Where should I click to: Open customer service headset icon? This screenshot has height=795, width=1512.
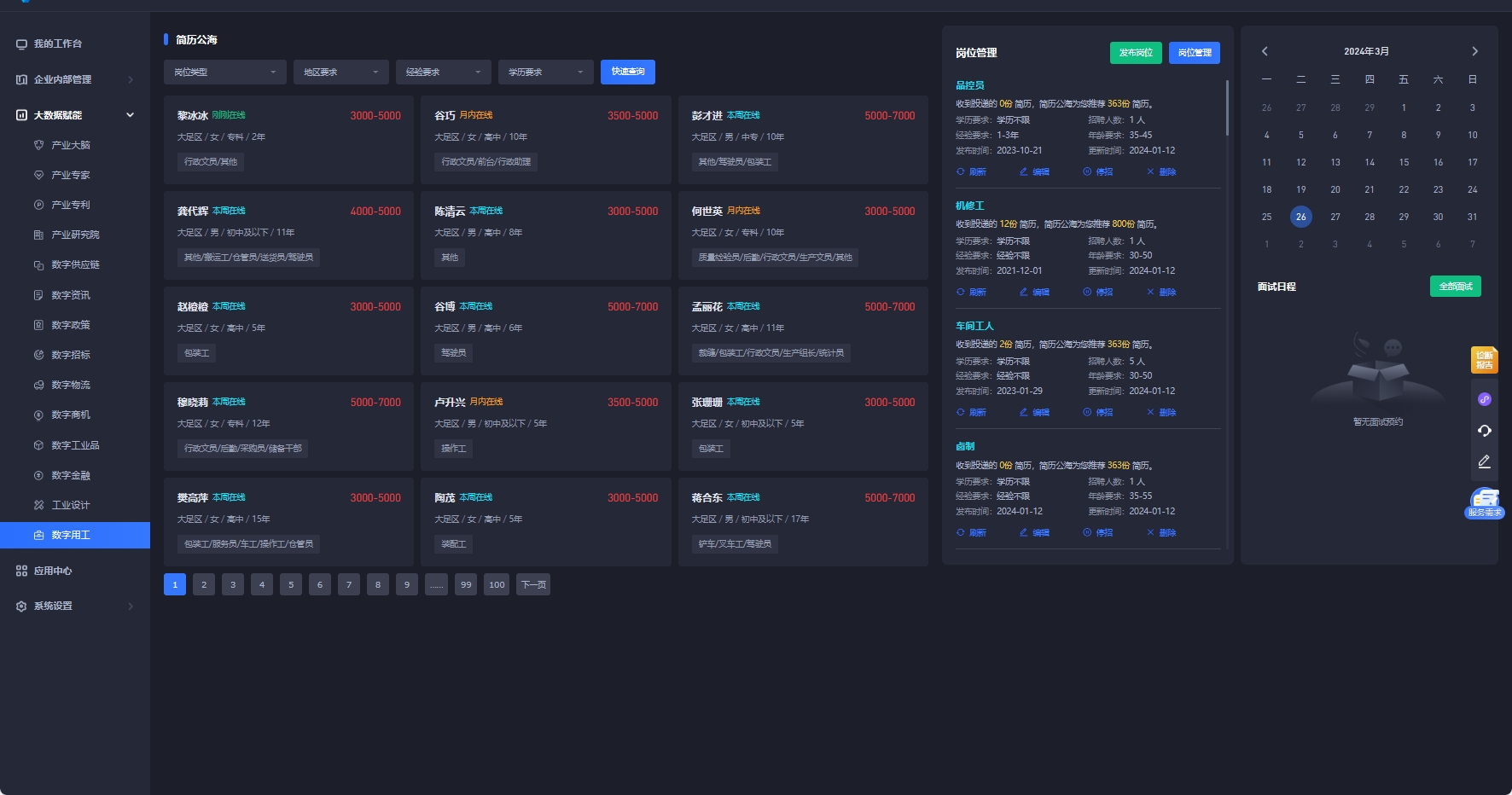point(1485,431)
